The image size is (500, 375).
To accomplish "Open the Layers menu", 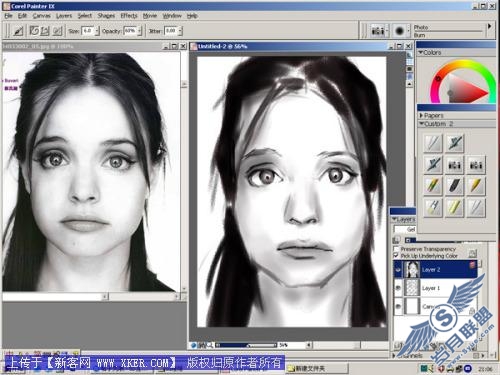I will coord(64,16).
